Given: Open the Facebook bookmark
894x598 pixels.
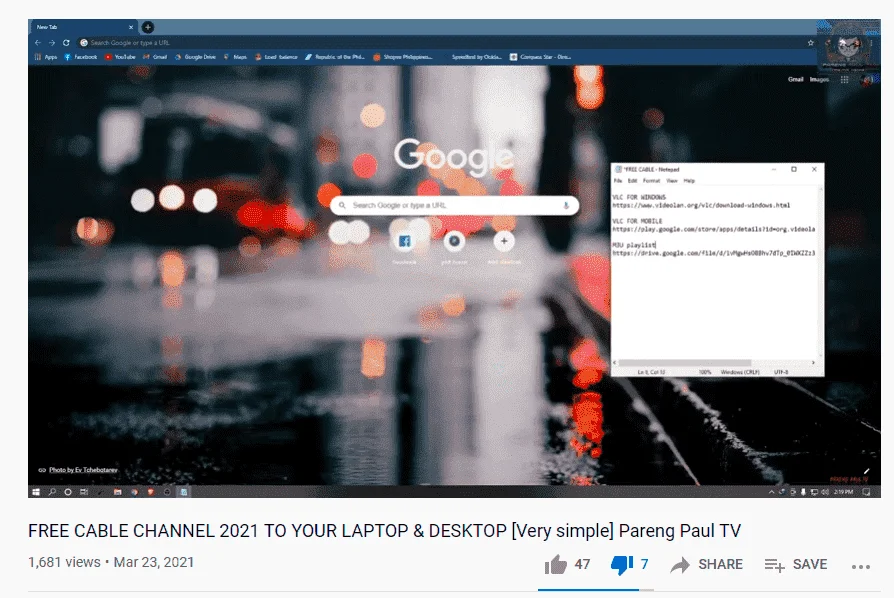Looking at the screenshot, I should click(x=80, y=57).
